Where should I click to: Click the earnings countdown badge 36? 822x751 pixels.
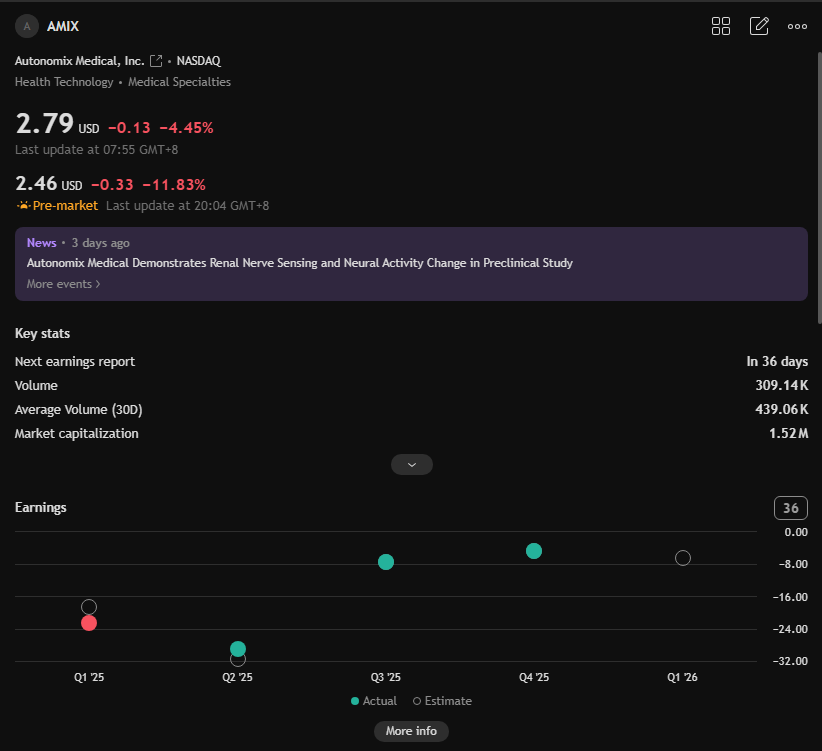point(791,508)
